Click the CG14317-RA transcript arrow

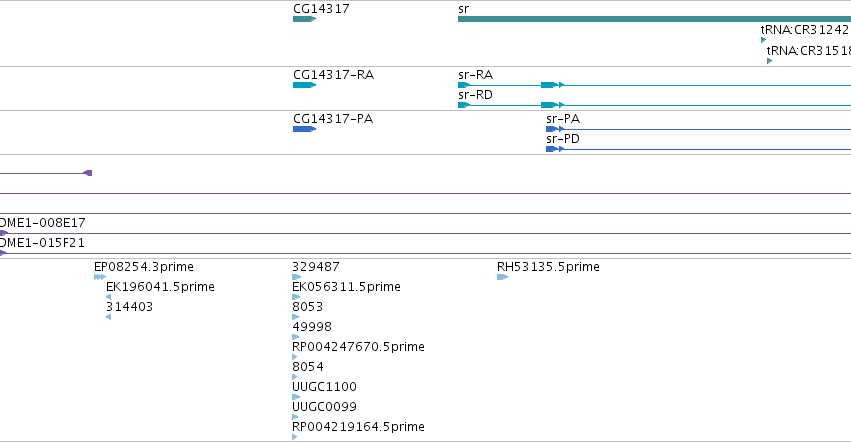(304, 85)
